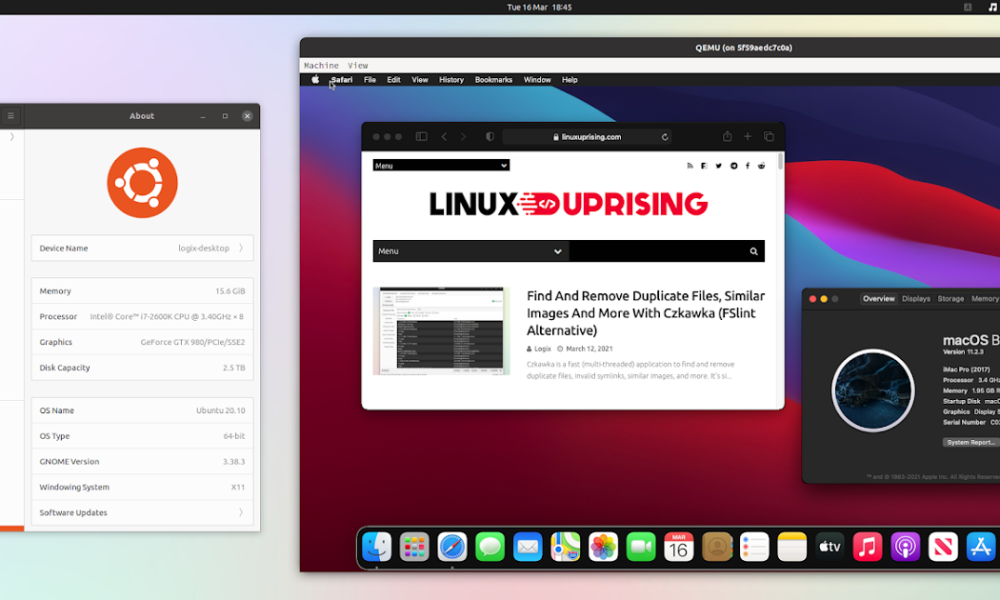Toggle the Safari sidebar
The height and width of the screenshot is (600, 1000).
pos(422,136)
